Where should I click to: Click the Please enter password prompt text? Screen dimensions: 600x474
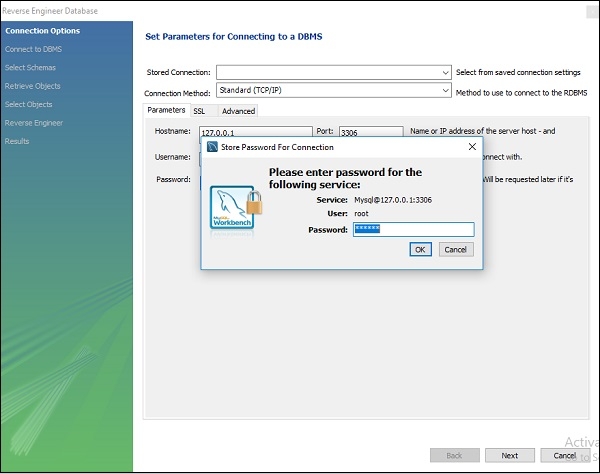[345, 178]
